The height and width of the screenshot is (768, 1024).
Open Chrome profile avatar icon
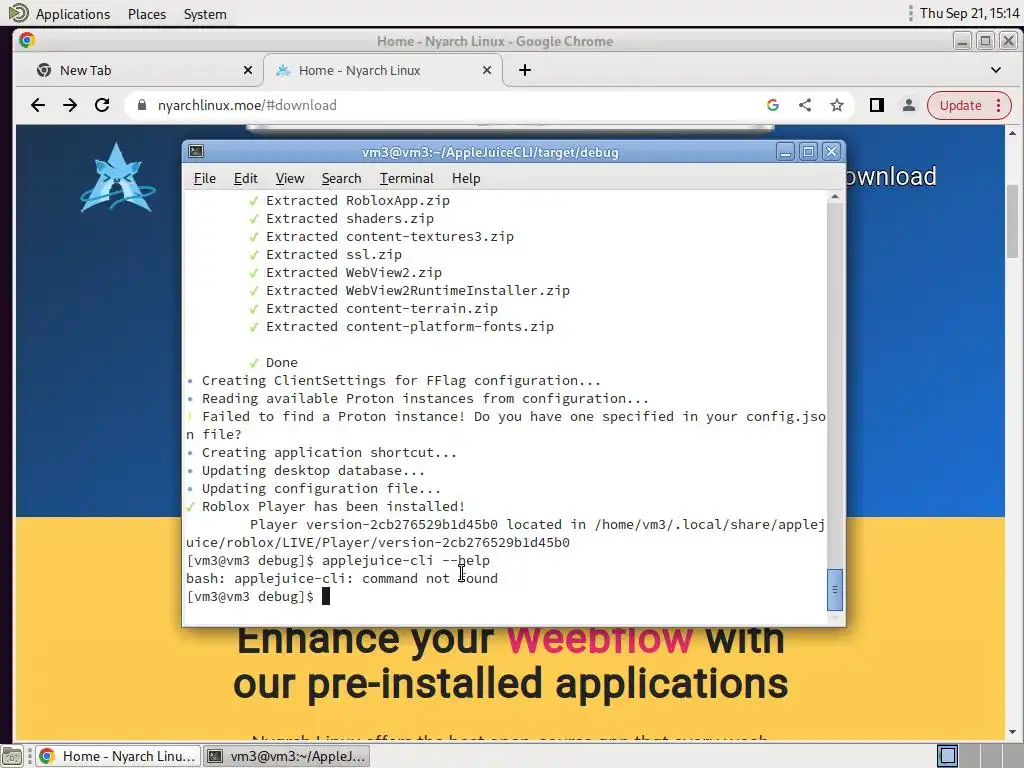coord(908,105)
